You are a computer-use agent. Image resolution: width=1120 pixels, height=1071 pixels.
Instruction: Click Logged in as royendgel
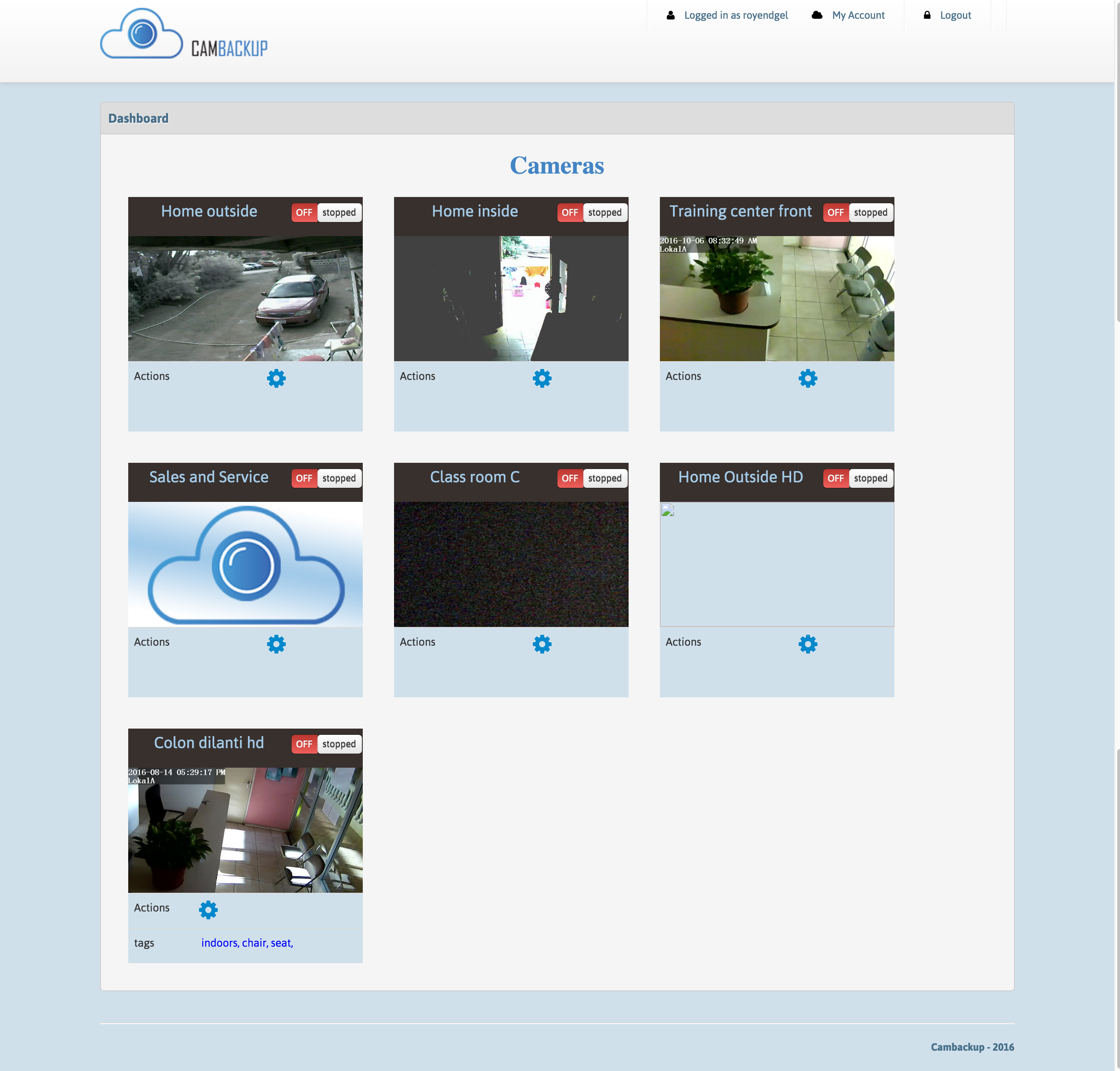(736, 15)
